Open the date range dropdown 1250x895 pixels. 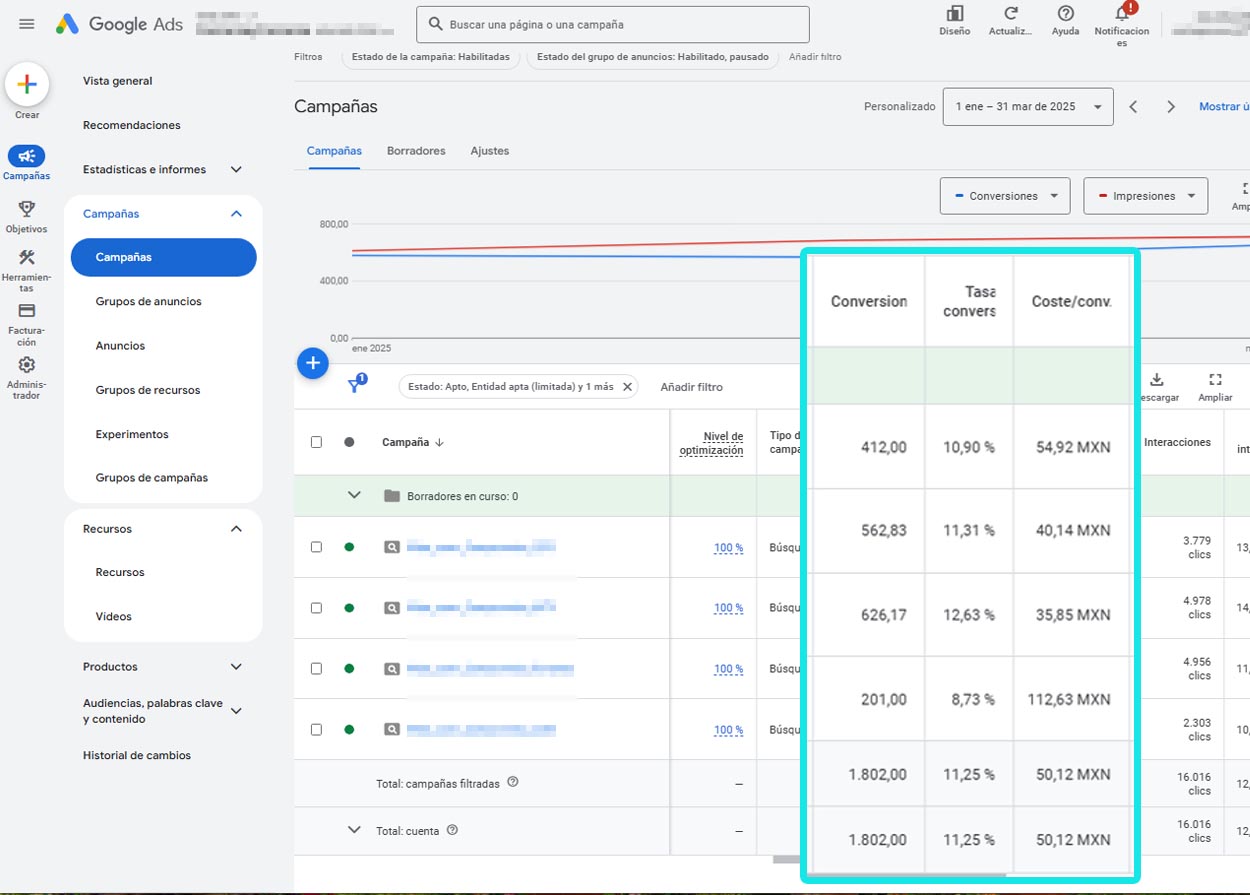click(1027, 106)
